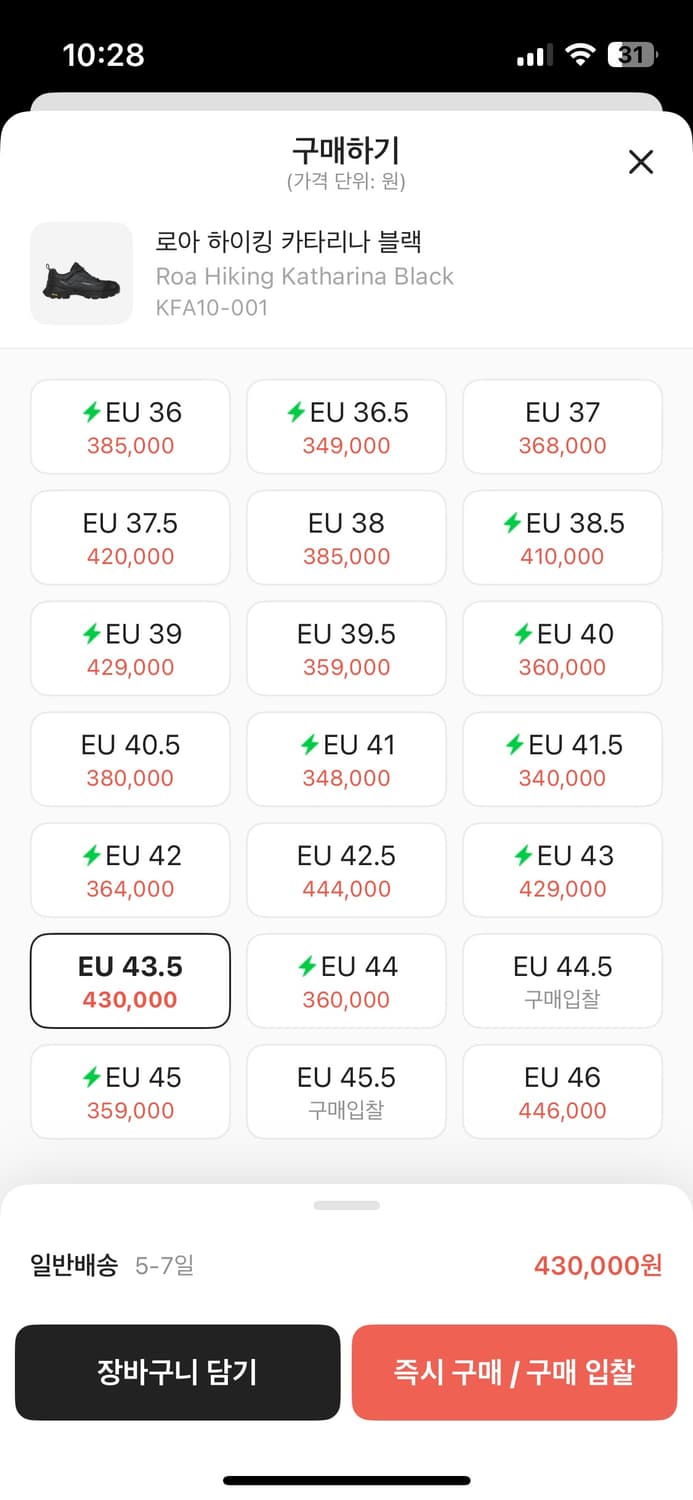Select EU 45.5 marked 구매입찰
This screenshot has width=693, height=1500.
[345, 1092]
